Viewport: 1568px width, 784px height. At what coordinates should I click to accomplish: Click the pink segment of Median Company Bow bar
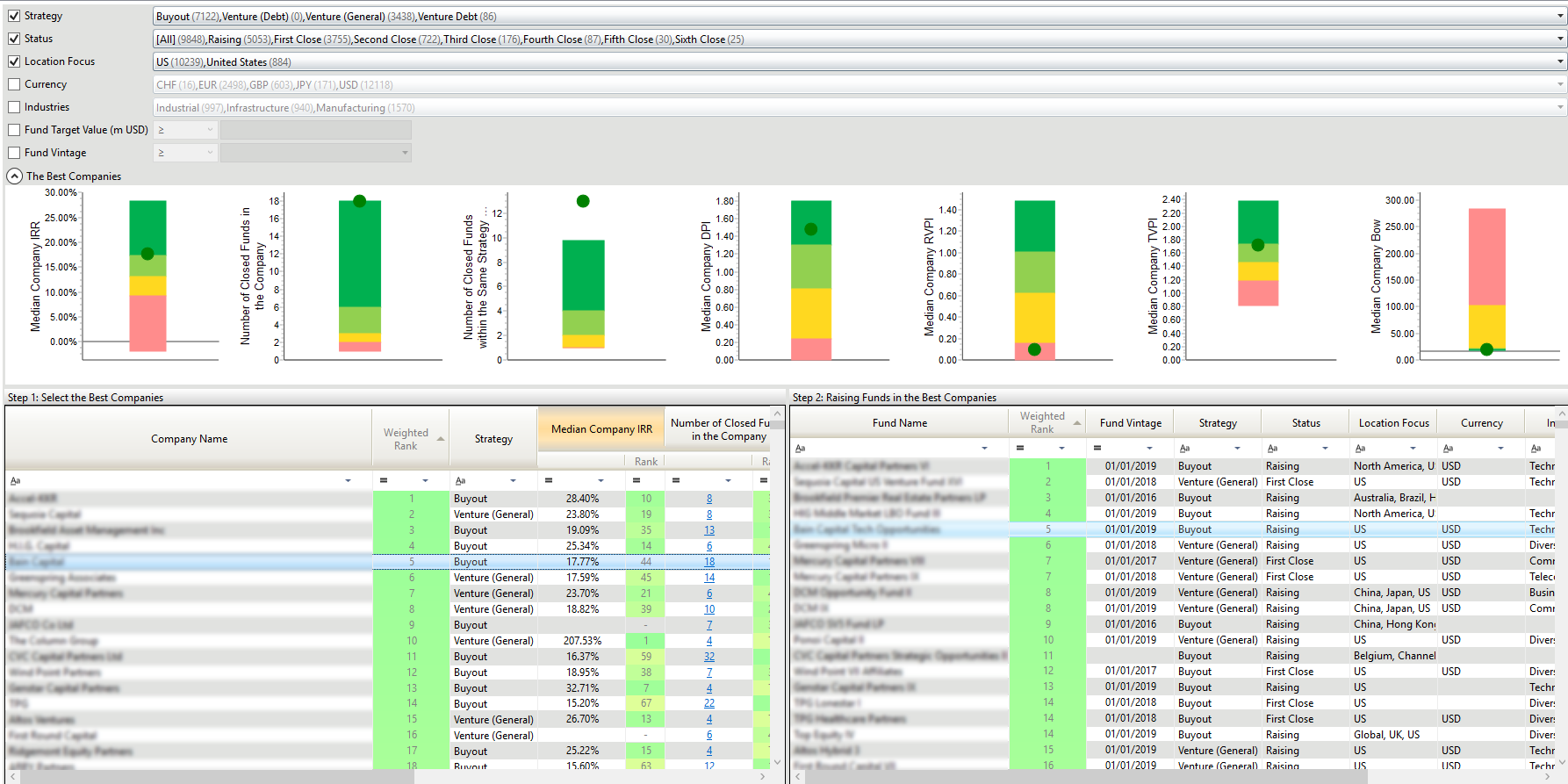click(x=1487, y=256)
